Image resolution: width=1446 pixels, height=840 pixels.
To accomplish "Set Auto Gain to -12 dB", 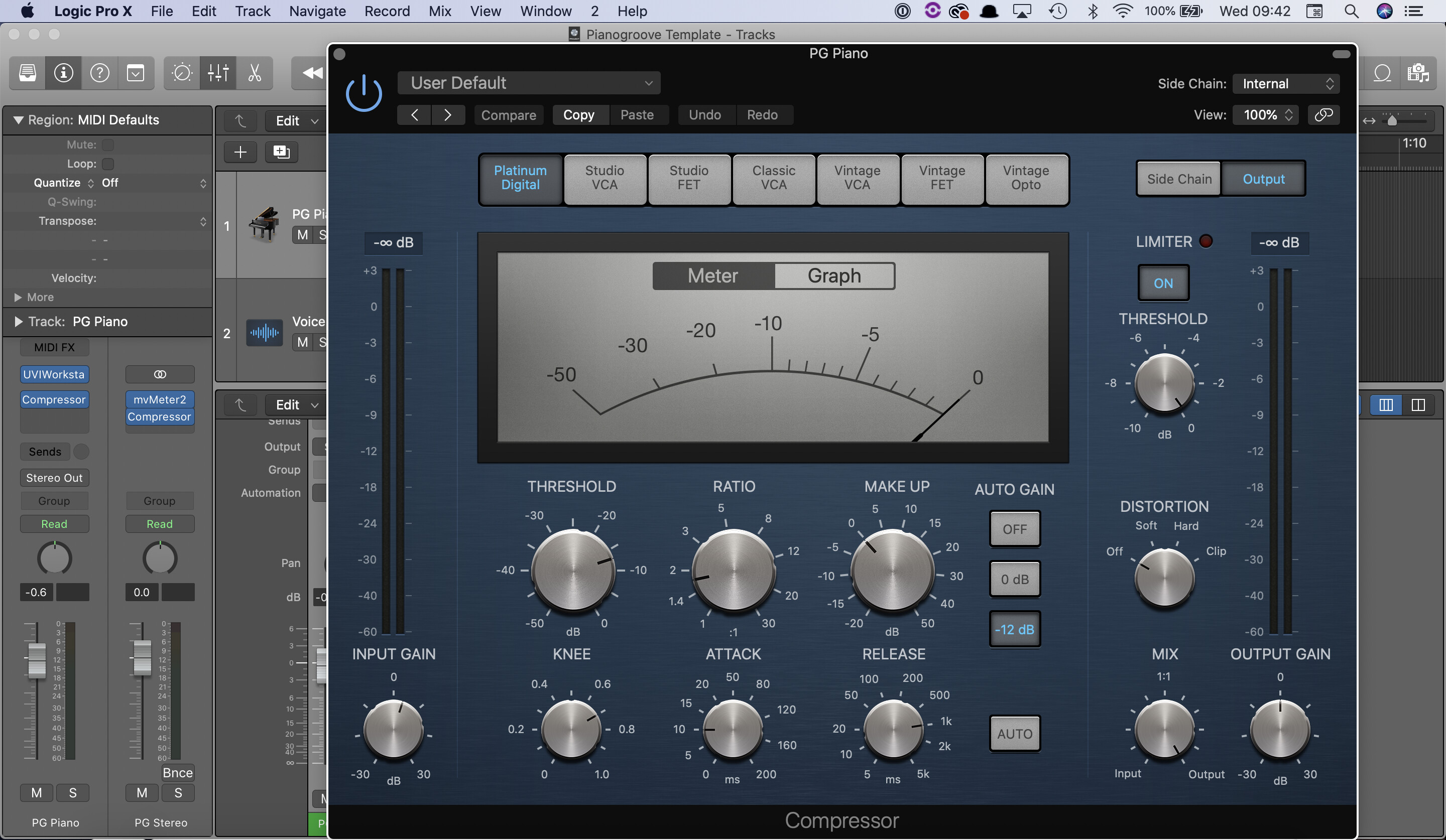I will [1015, 629].
